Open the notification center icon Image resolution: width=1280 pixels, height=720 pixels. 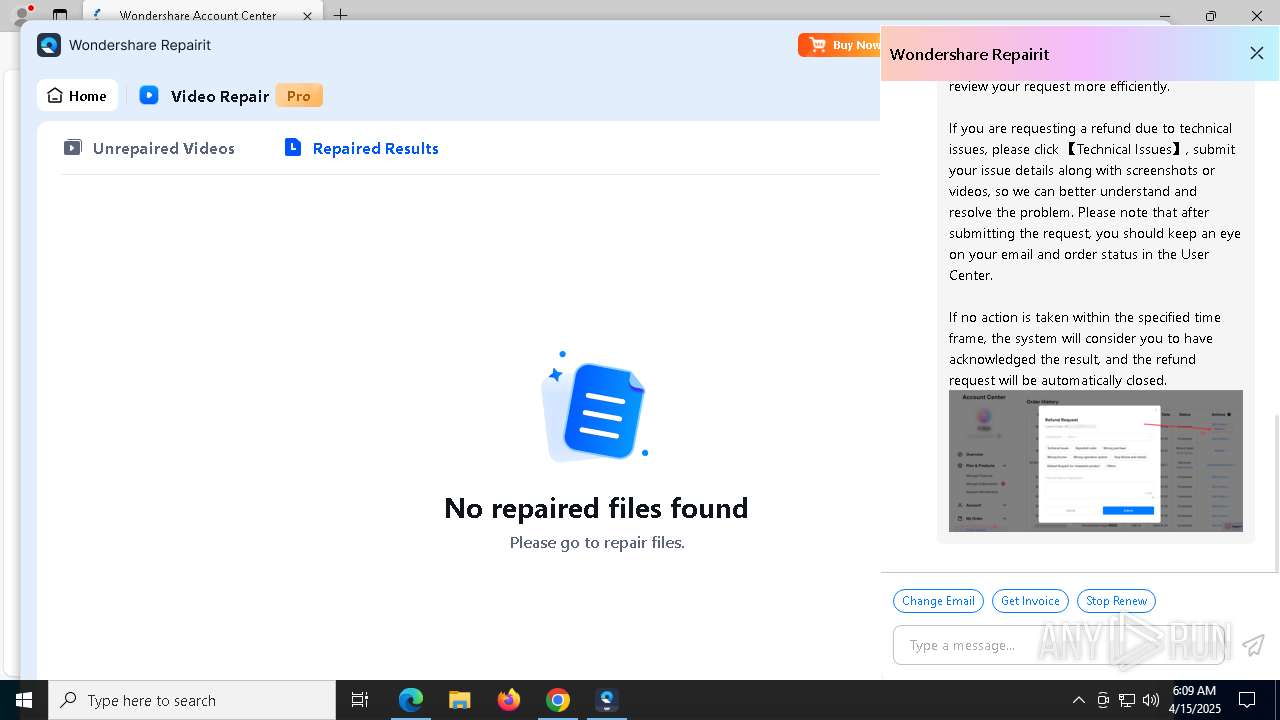pos(1247,700)
